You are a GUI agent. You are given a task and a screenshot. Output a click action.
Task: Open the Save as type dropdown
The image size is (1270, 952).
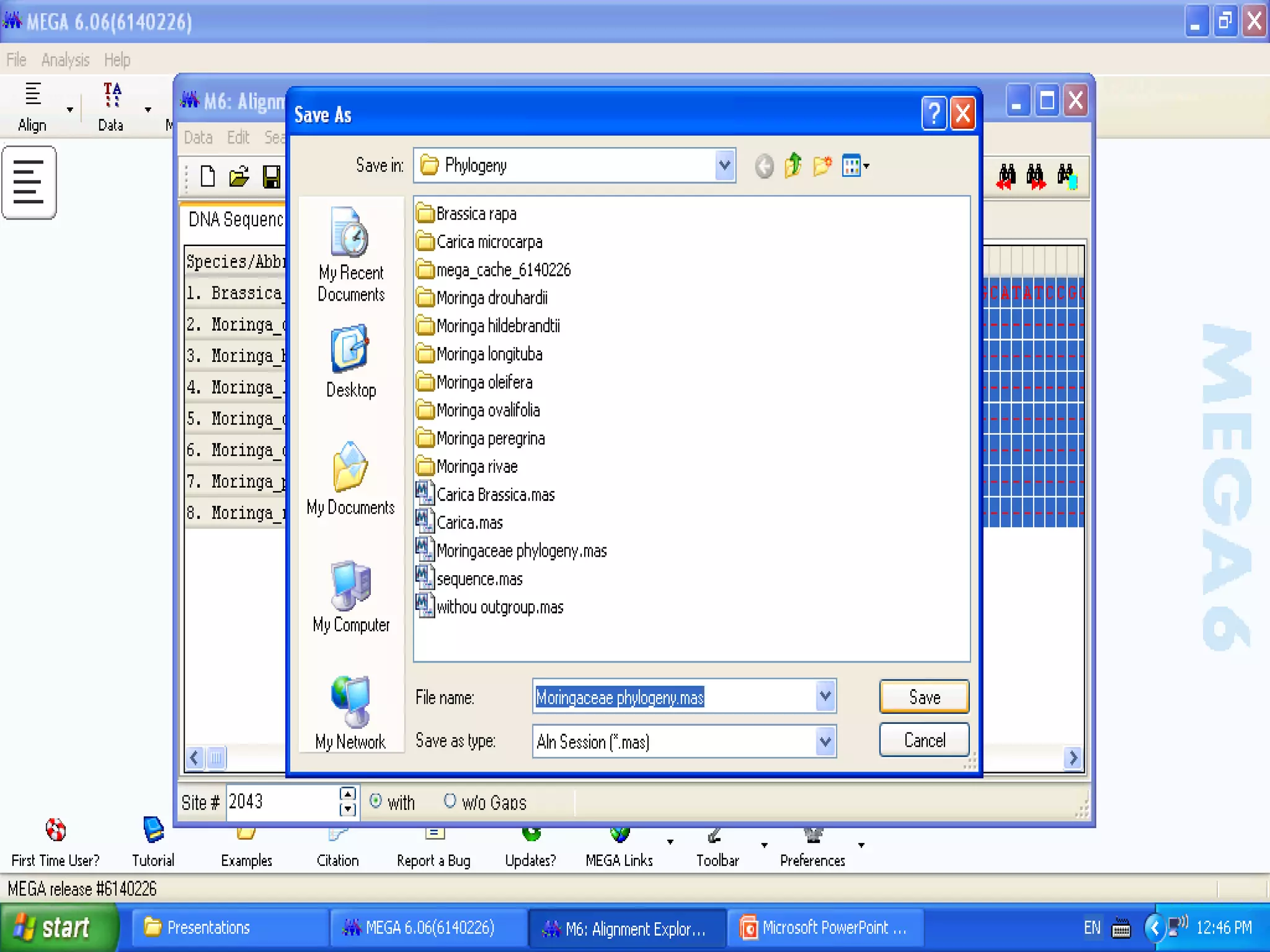(x=825, y=741)
